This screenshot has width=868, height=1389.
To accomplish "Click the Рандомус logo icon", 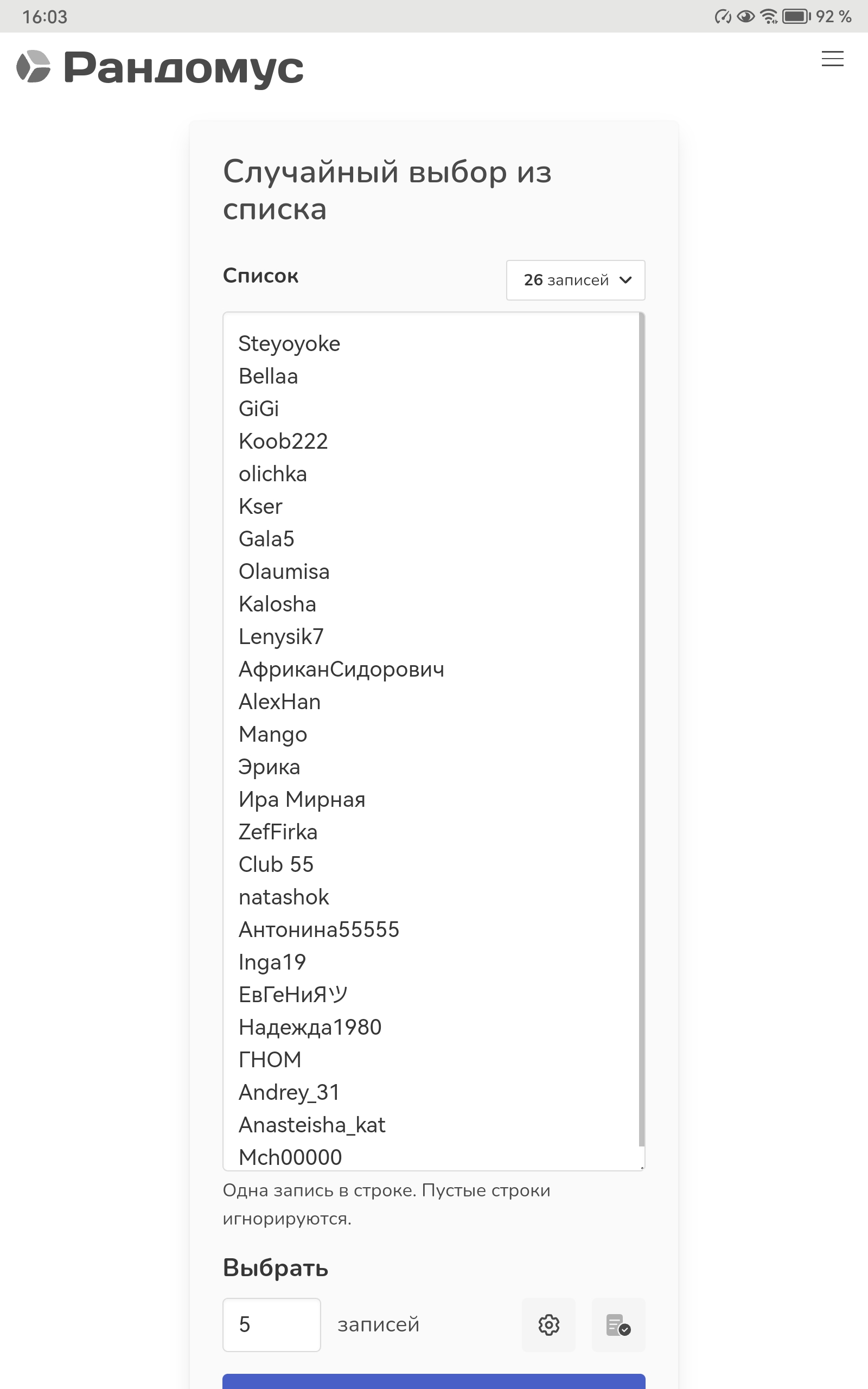I will [33, 67].
